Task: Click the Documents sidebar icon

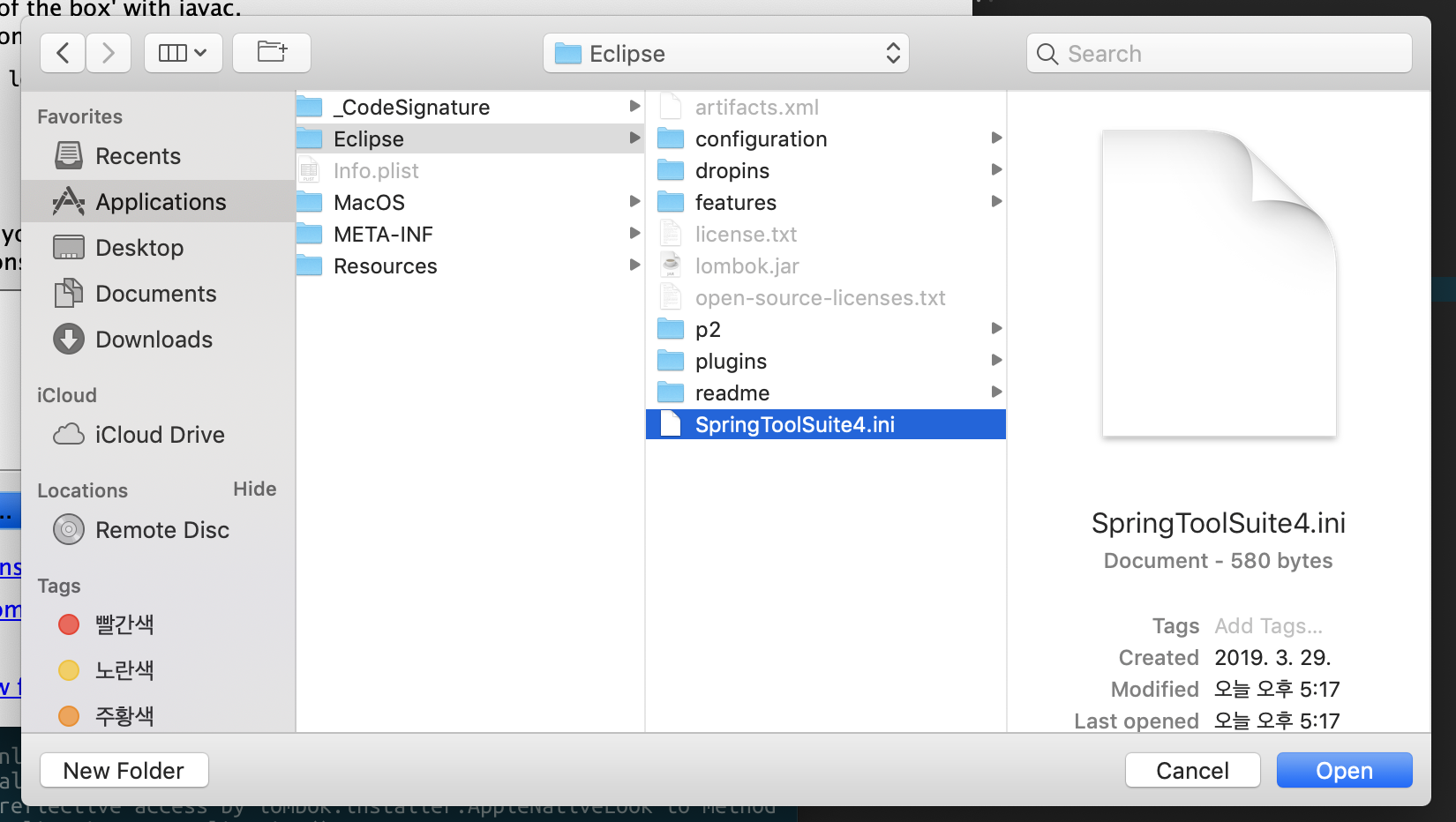Action: point(69,294)
